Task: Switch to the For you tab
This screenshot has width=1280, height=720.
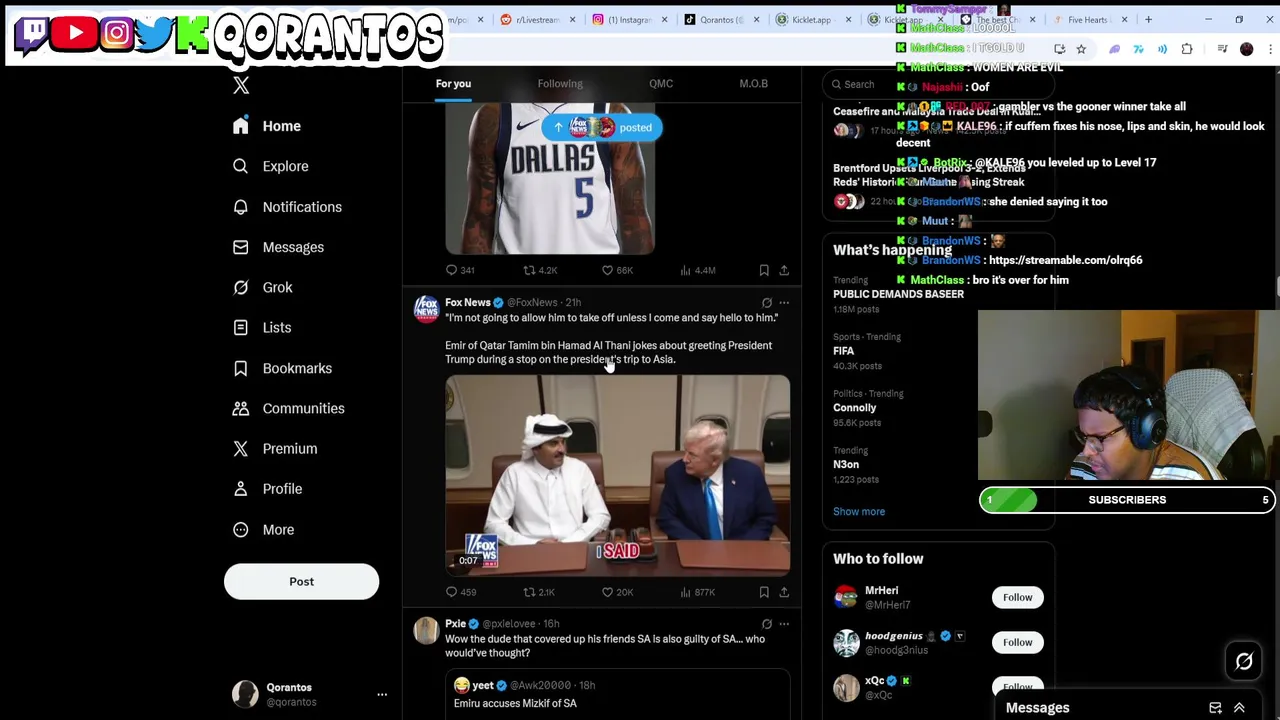Action: (453, 84)
